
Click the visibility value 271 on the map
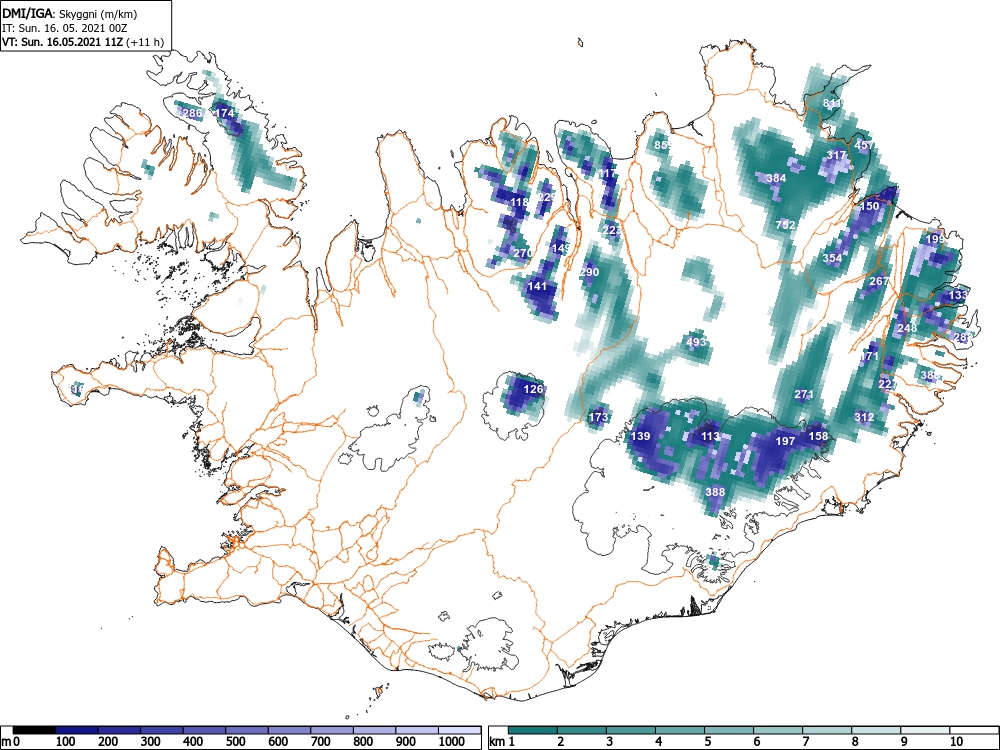pyautogui.click(x=804, y=395)
